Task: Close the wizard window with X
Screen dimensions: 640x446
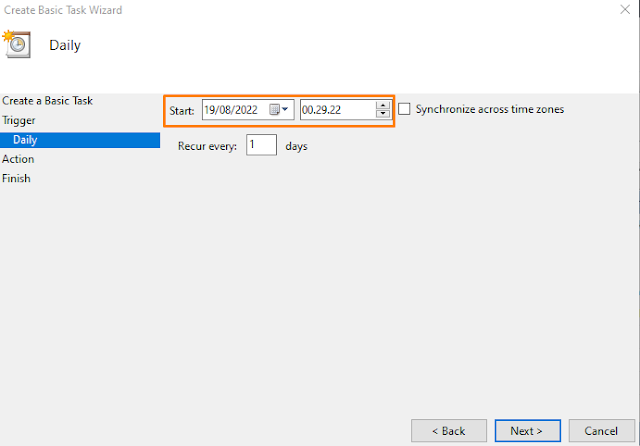Action: tap(625, 9)
